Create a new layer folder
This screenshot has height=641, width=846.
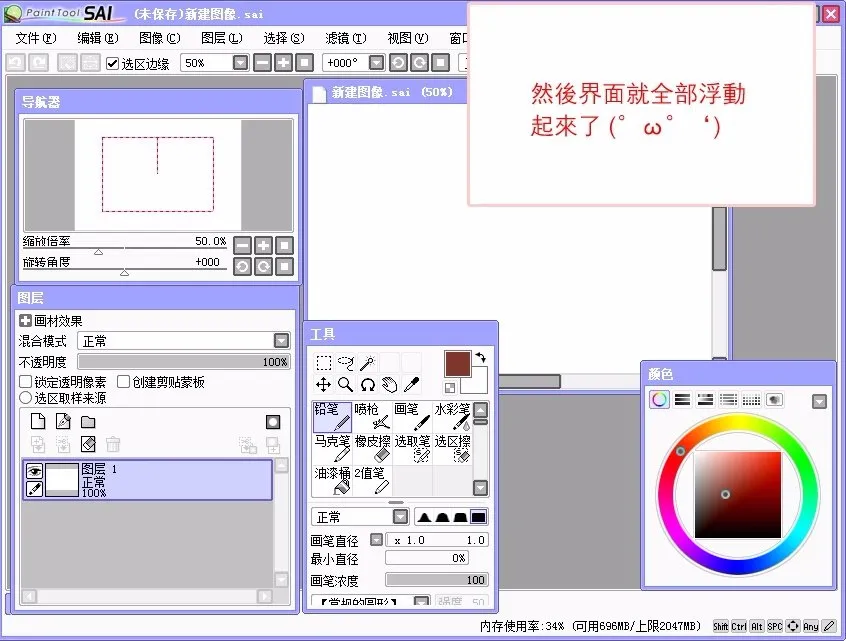[x=88, y=422]
